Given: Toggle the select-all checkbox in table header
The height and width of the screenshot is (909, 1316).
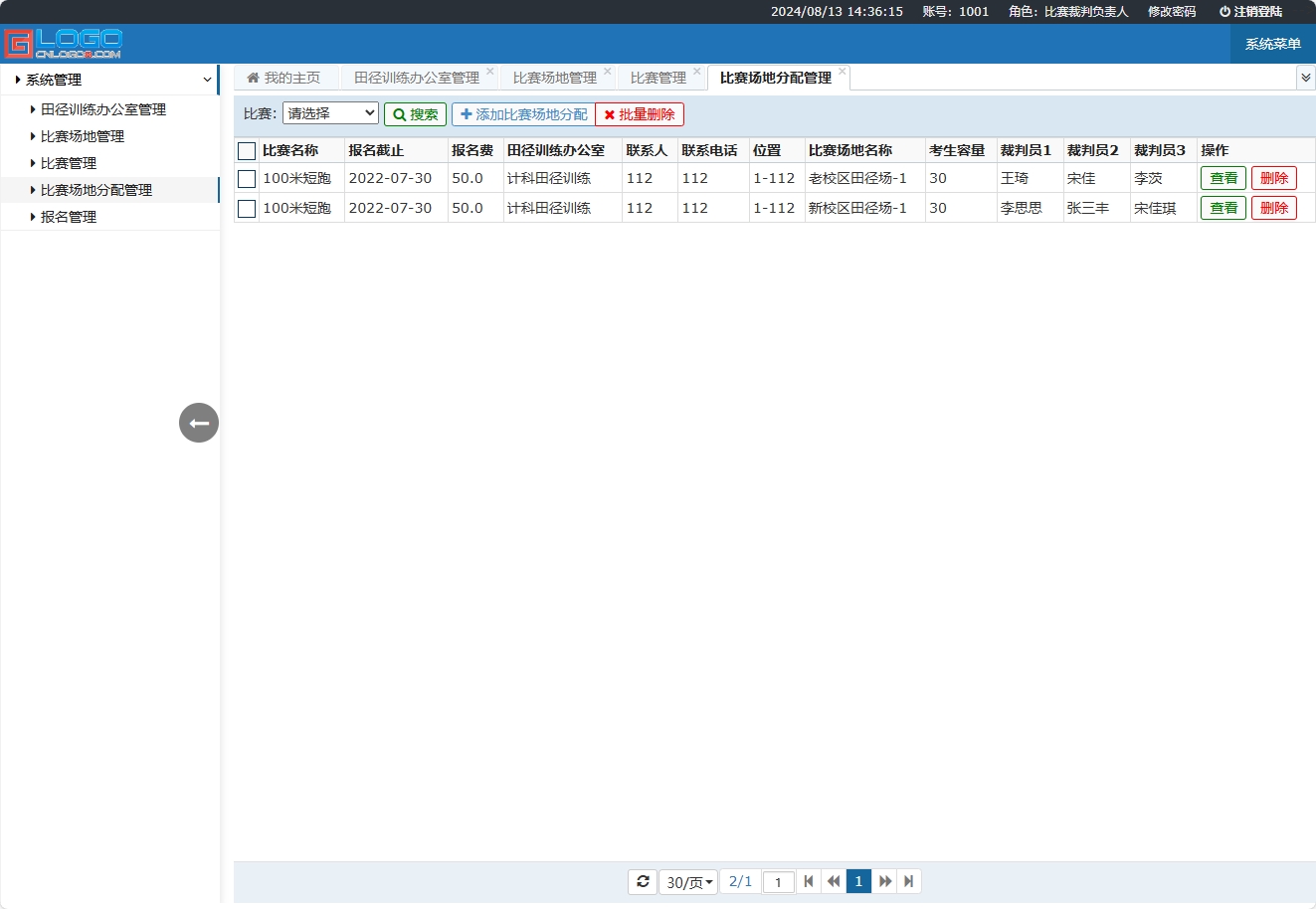Looking at the screenshot, I should coord(247,151).
